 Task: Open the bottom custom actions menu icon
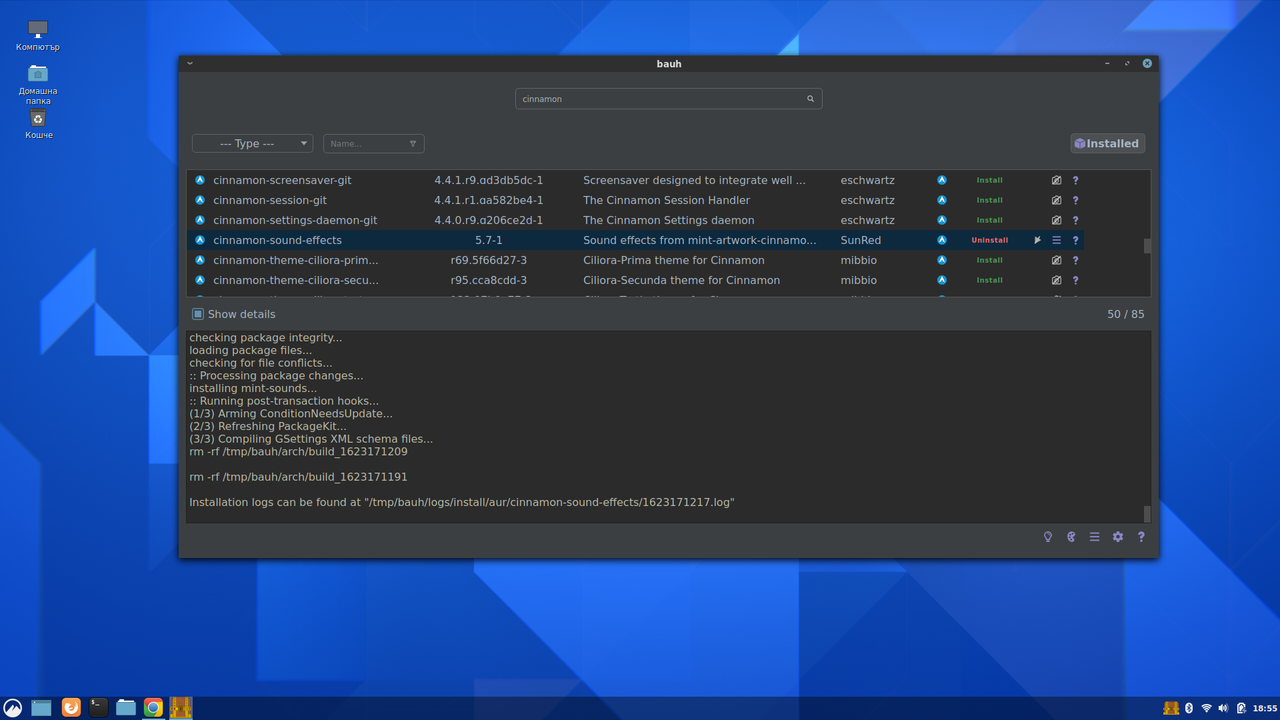1094,537
